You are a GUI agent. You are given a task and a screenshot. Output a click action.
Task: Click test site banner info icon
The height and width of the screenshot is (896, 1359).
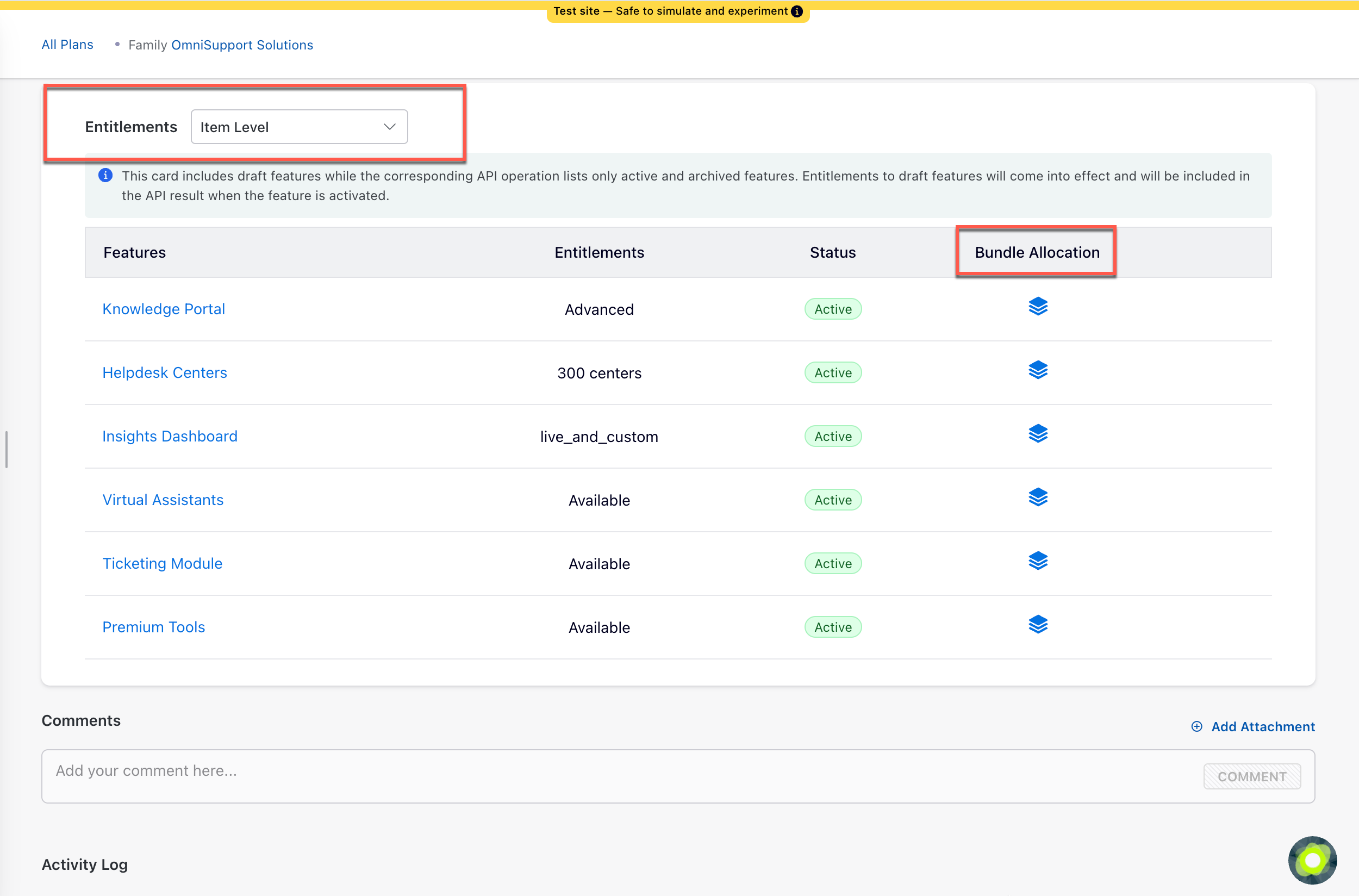click(796, 11)
